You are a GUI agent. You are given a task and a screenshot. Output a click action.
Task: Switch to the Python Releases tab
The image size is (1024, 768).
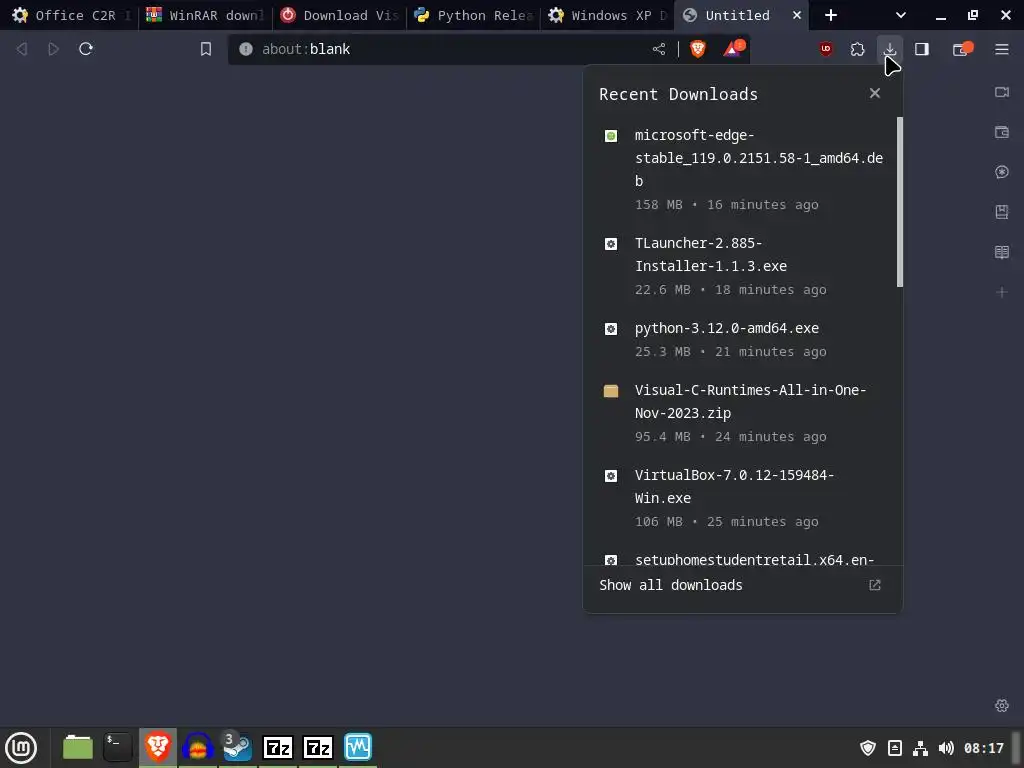474,15
